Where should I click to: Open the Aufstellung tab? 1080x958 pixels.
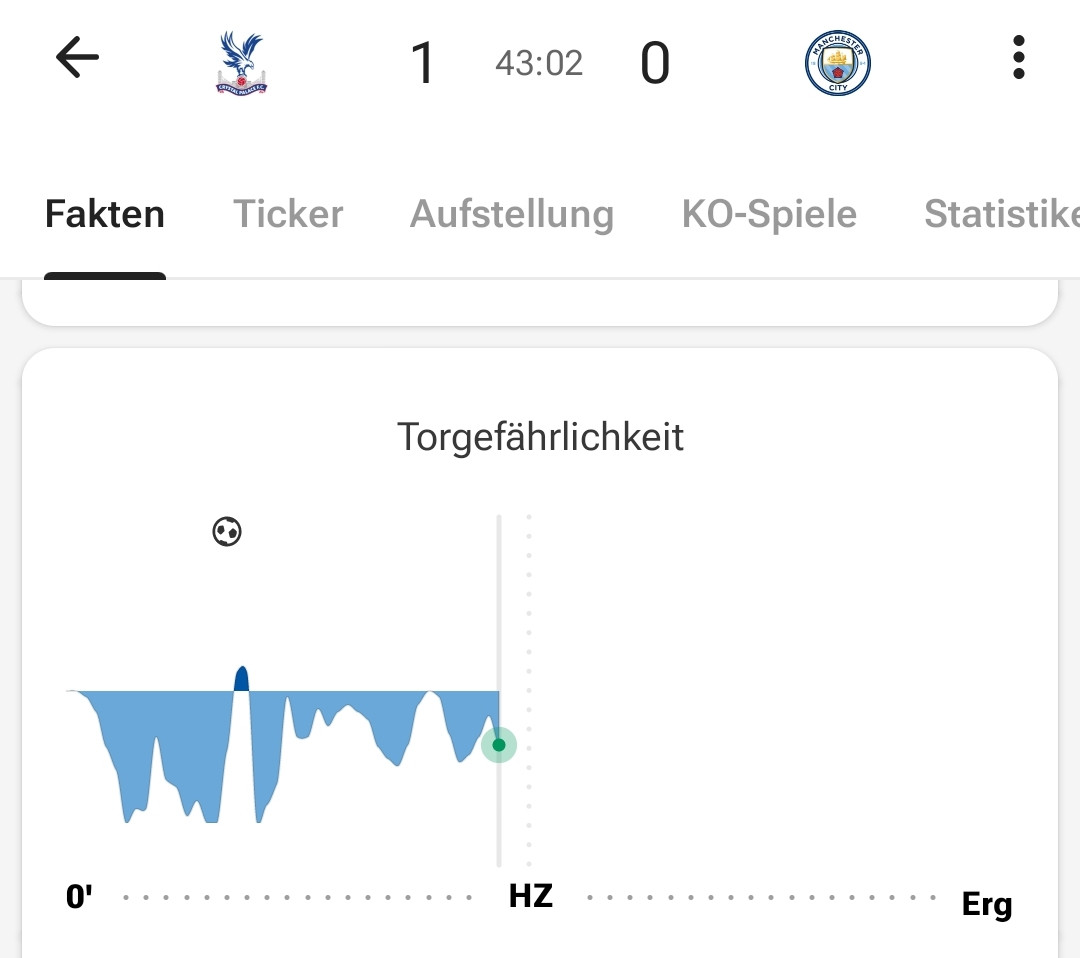tap(512, 214)
